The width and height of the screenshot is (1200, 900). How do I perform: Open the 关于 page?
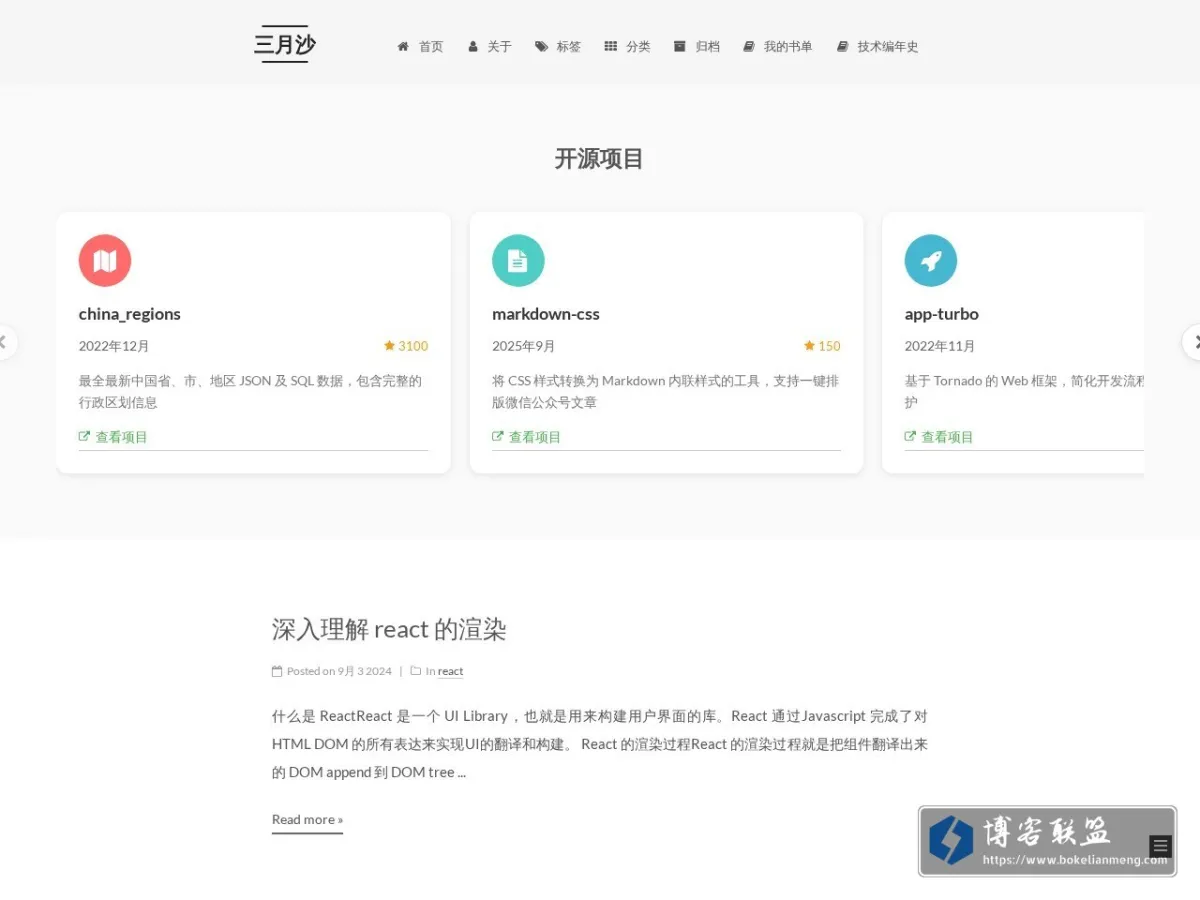point(499,47)
